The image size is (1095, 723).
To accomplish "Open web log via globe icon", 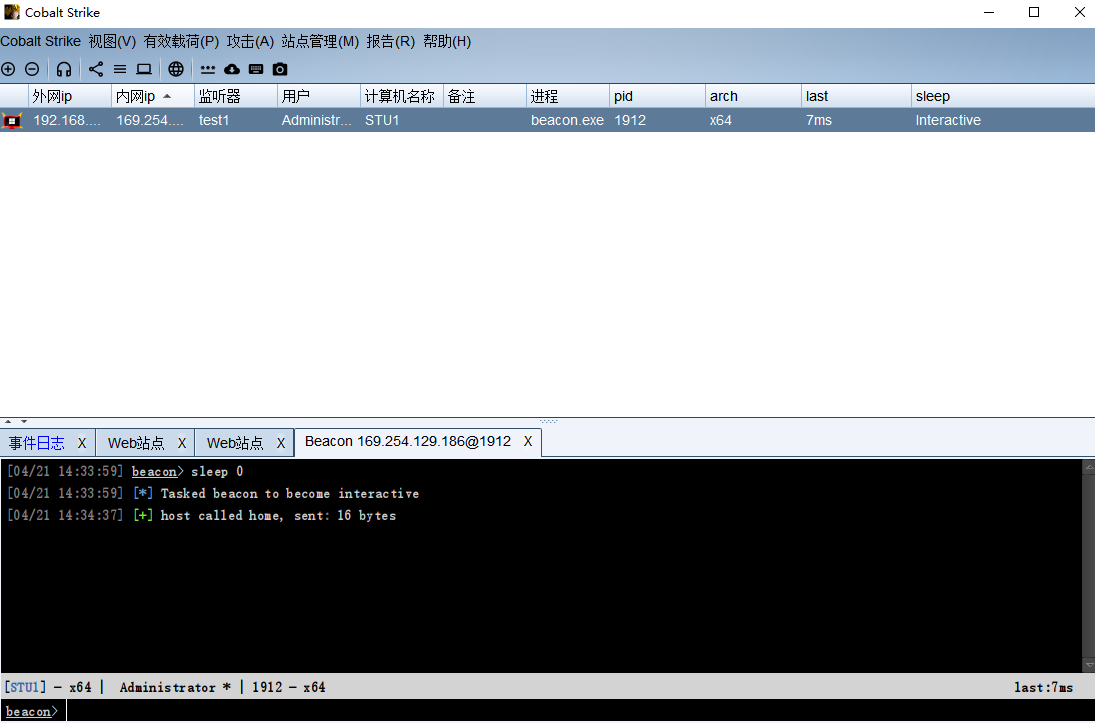I will (176, 69).
